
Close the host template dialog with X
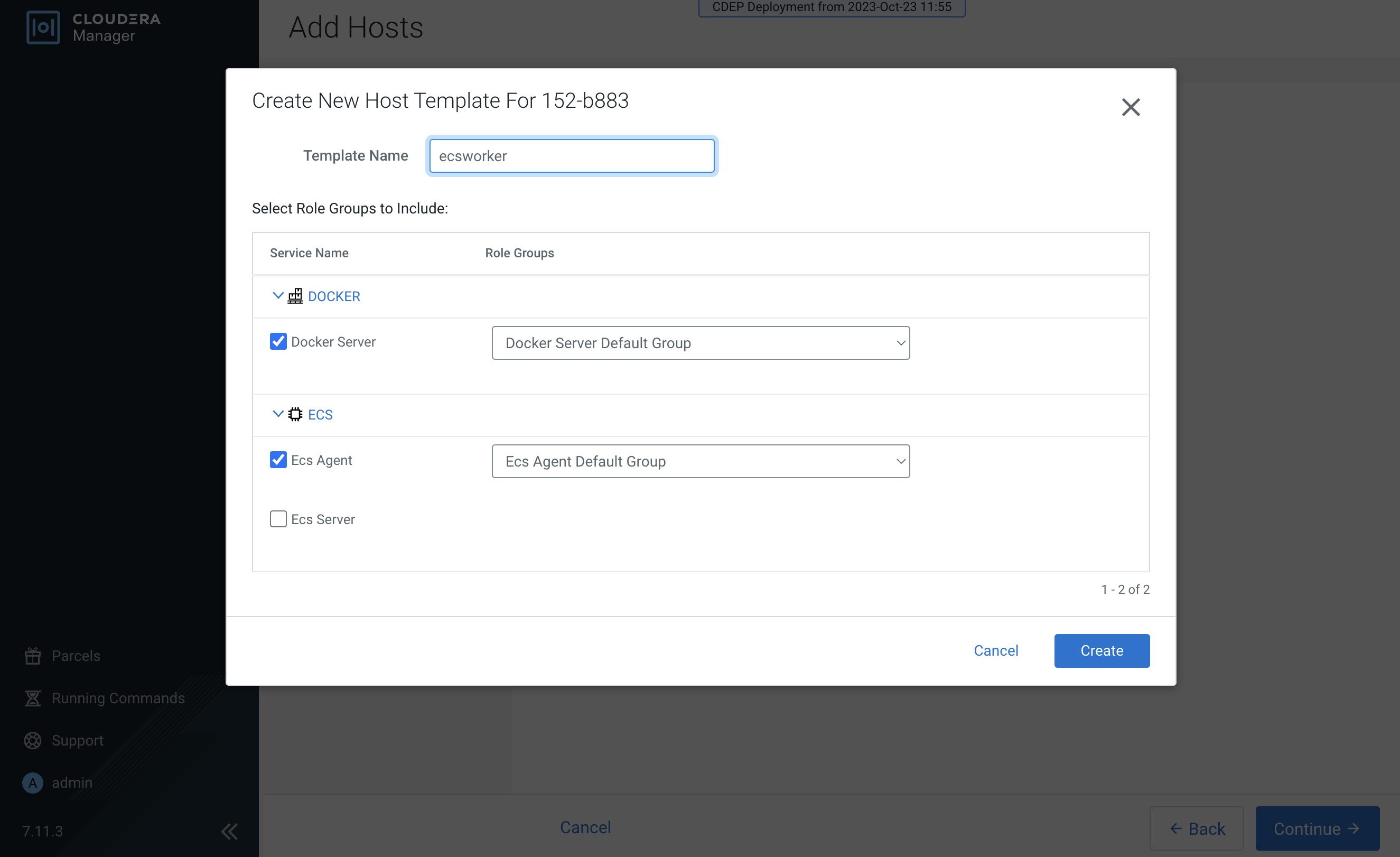1130,107
